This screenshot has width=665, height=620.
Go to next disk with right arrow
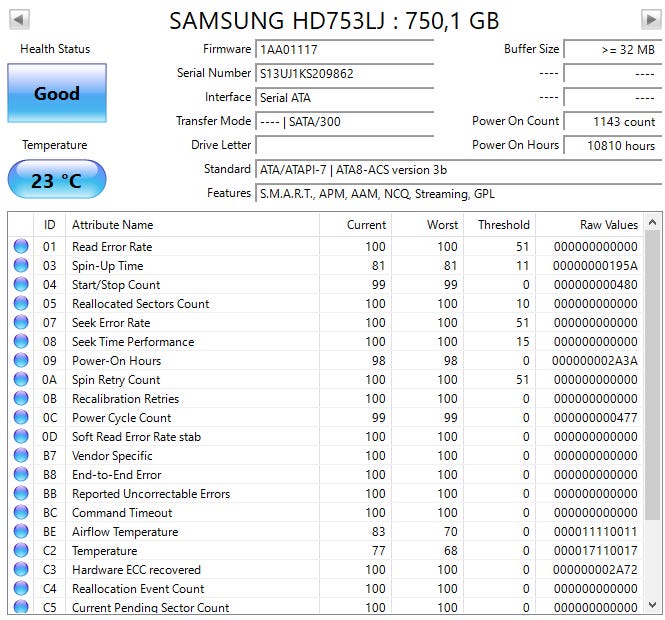pos(651,20)
